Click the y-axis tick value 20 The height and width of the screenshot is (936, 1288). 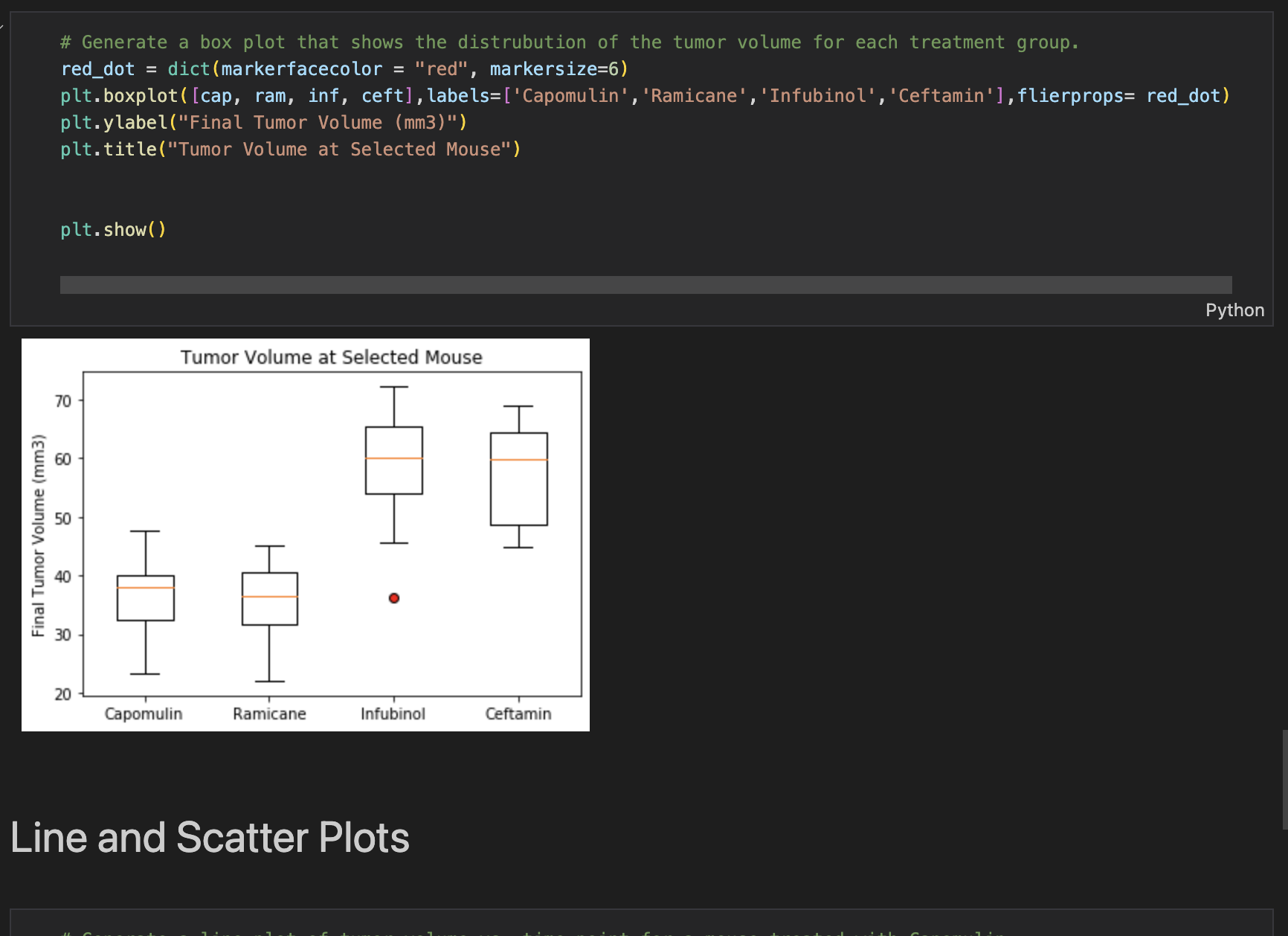(63, 694)
